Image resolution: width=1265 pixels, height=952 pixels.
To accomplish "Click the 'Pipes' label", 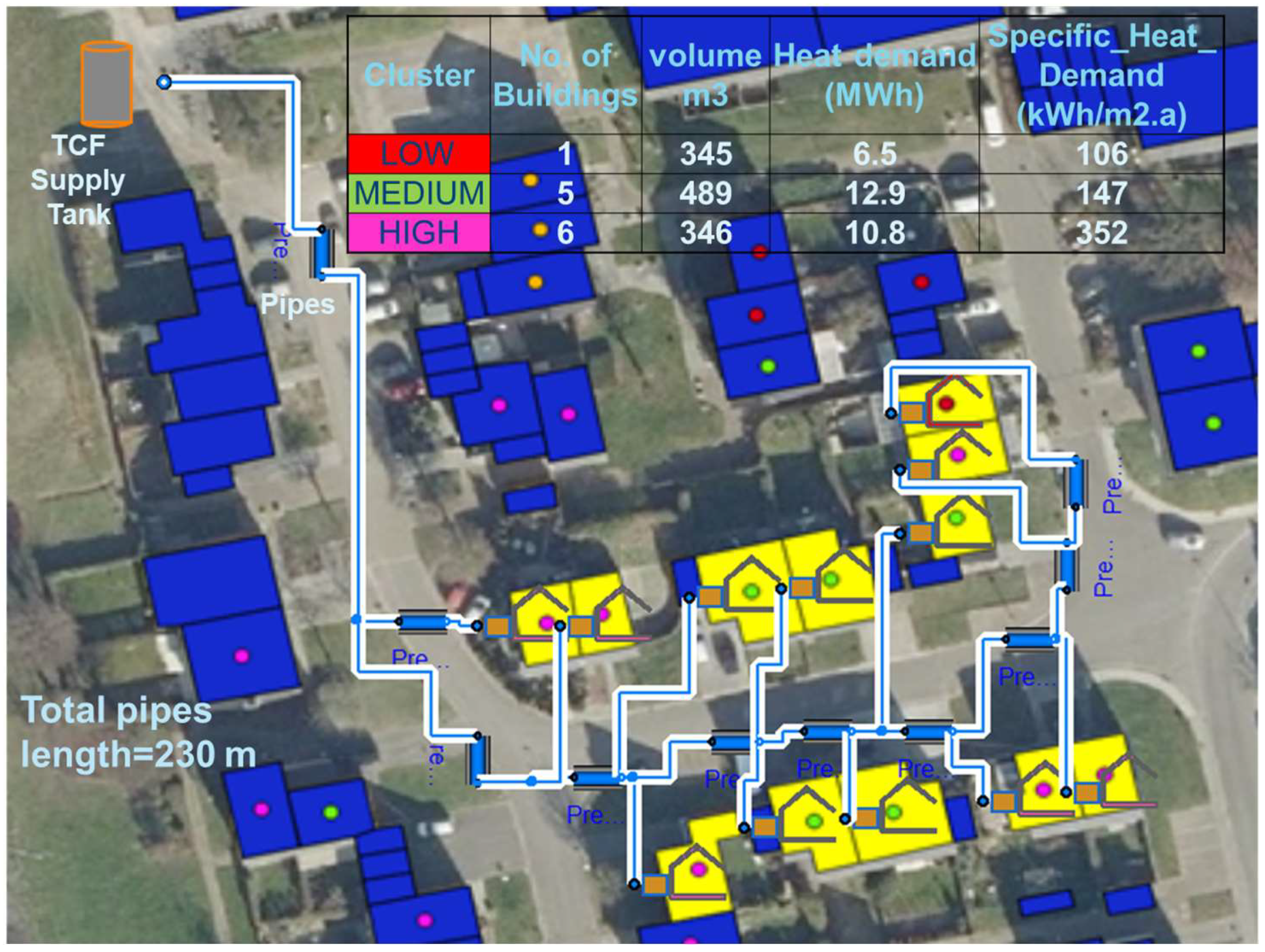I will point(297,304).
